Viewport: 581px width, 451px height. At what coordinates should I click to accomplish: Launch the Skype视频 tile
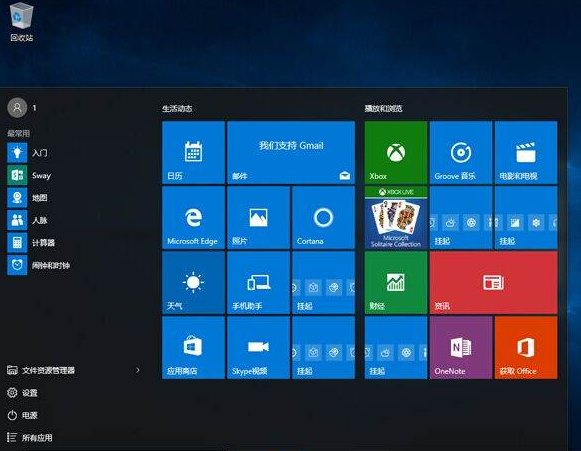(x=258, y=348)
